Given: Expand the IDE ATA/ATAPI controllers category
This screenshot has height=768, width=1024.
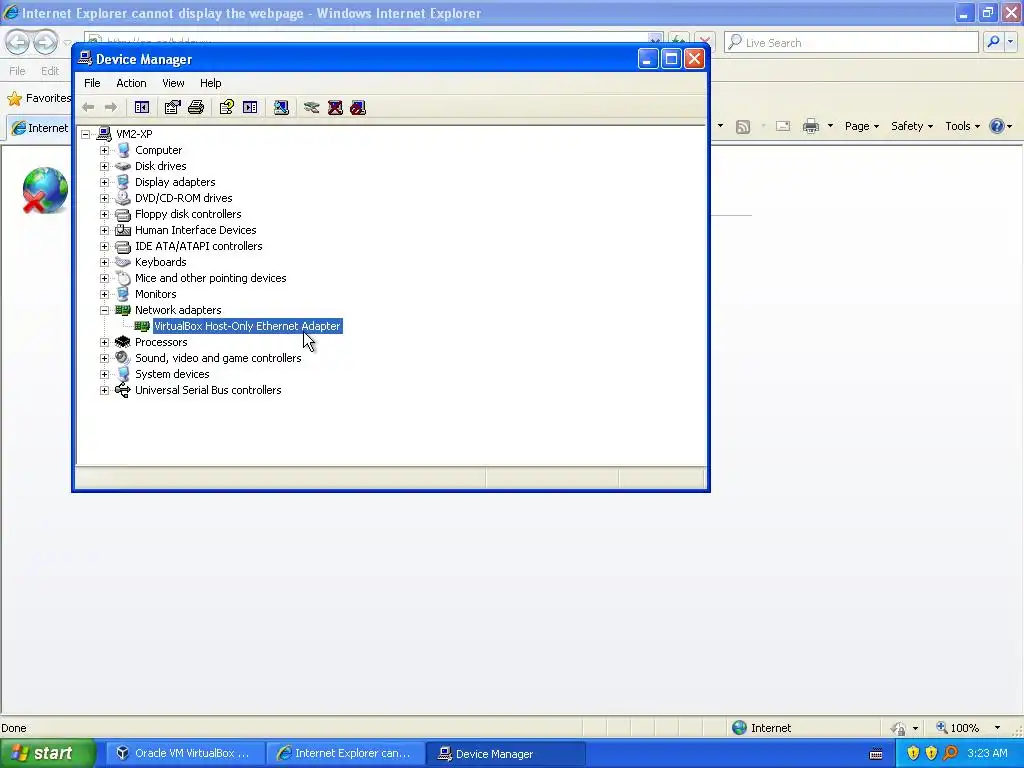Looking at the screenshot, I should (x=104, y=246).
